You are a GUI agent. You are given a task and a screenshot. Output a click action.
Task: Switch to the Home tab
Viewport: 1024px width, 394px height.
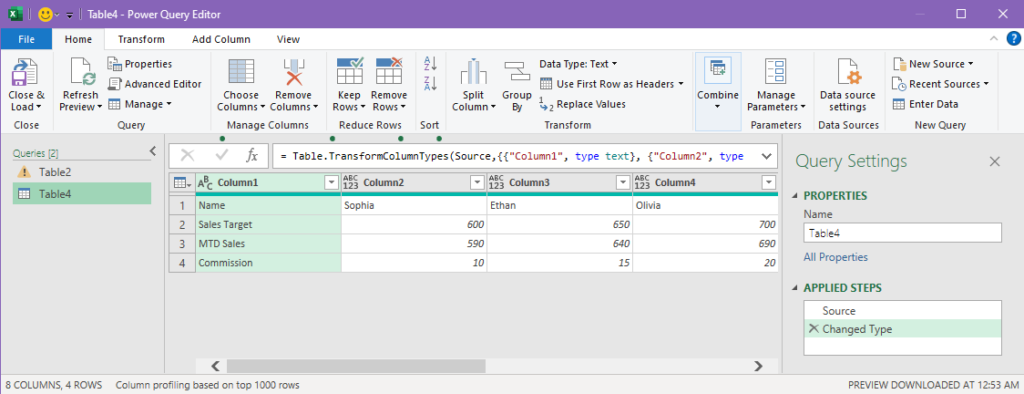78,39
